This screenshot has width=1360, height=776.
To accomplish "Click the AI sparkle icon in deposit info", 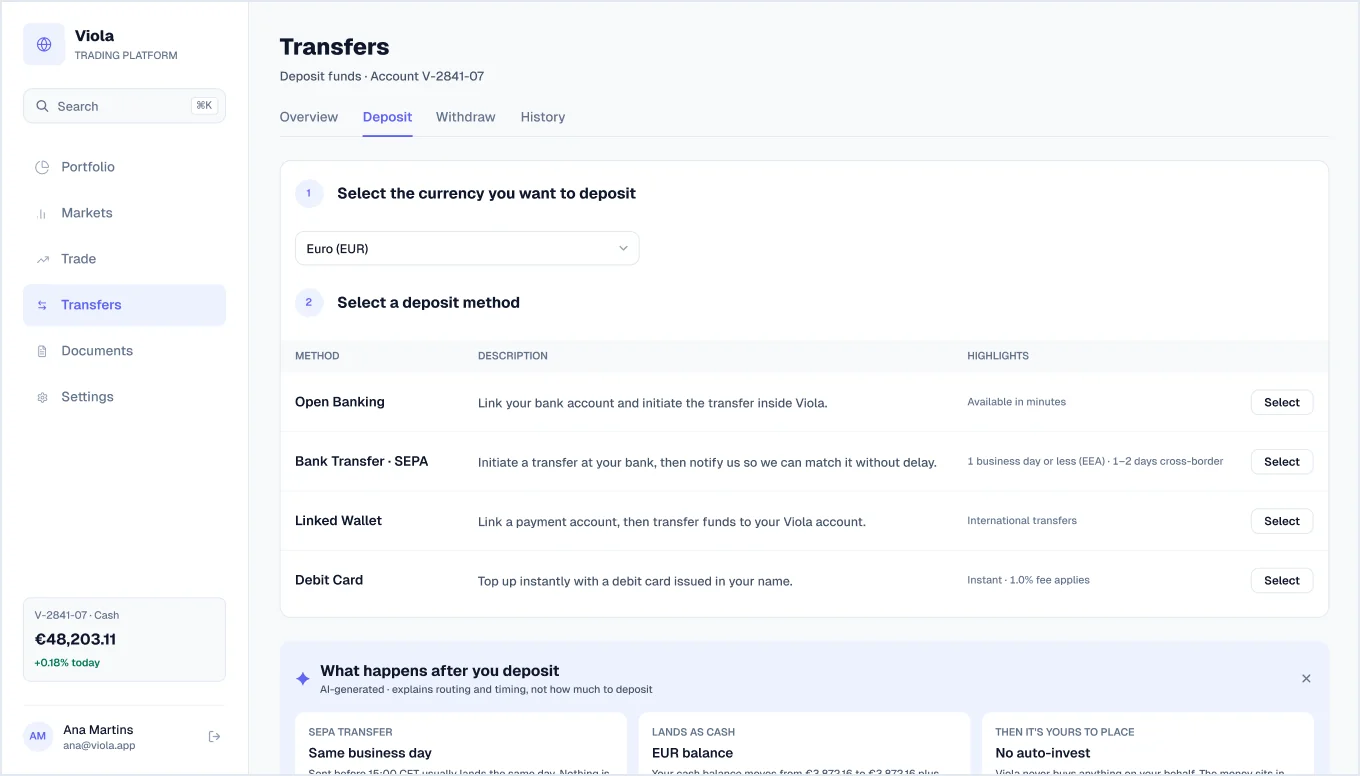I will 303,679.
